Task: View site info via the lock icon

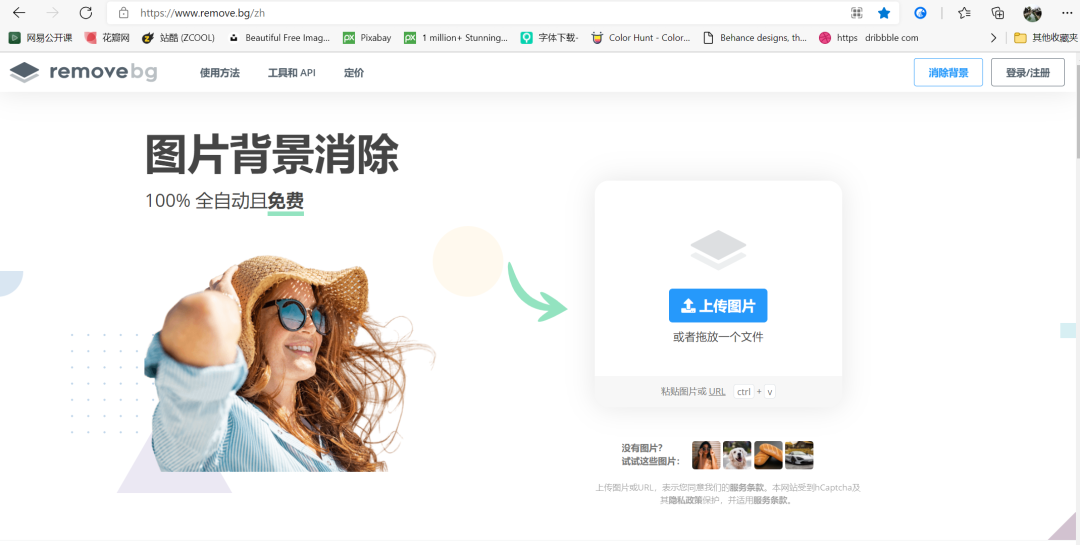Action: coord(123,12)
